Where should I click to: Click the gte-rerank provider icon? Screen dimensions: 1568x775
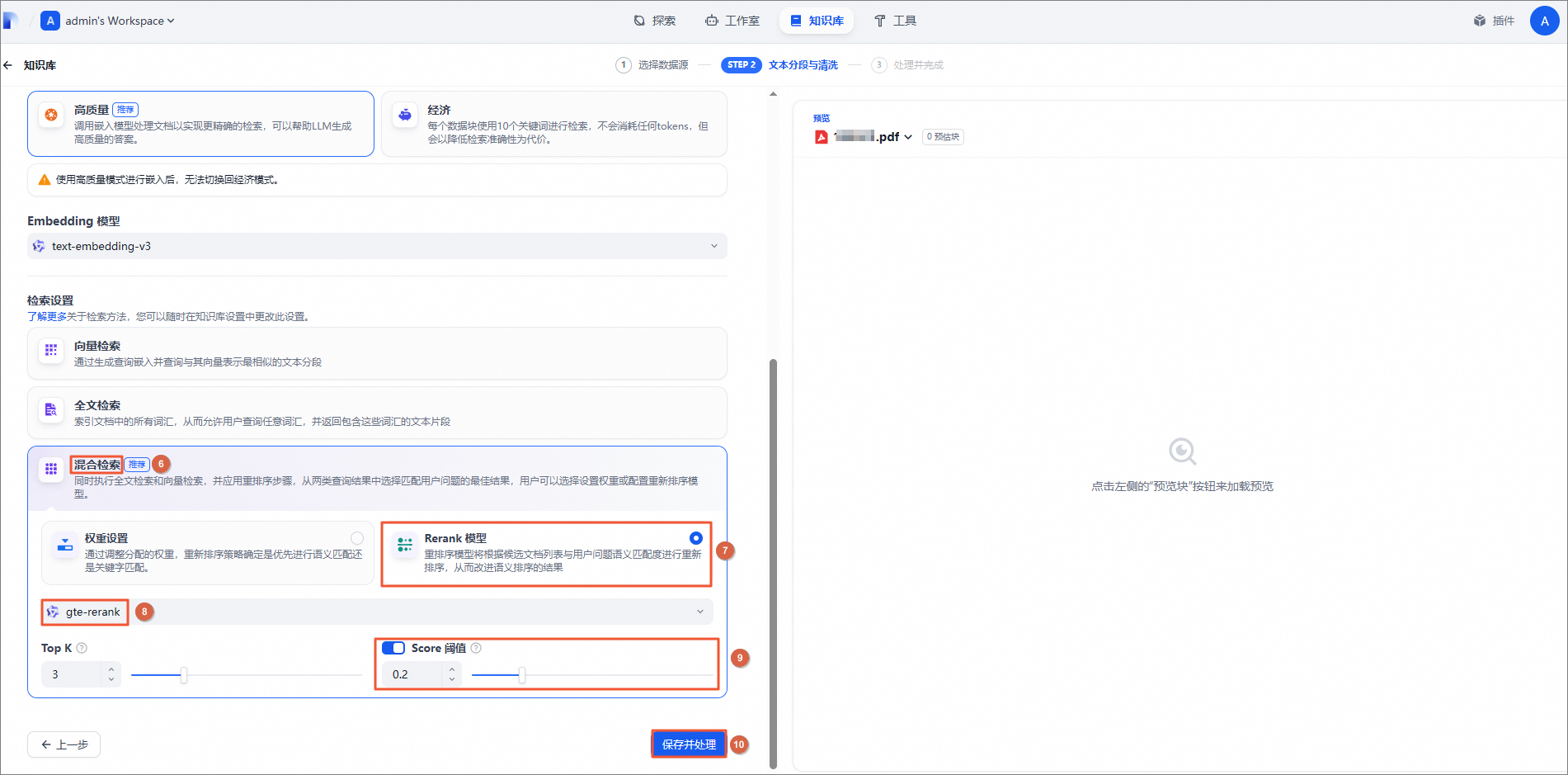(x=53, y=612)
